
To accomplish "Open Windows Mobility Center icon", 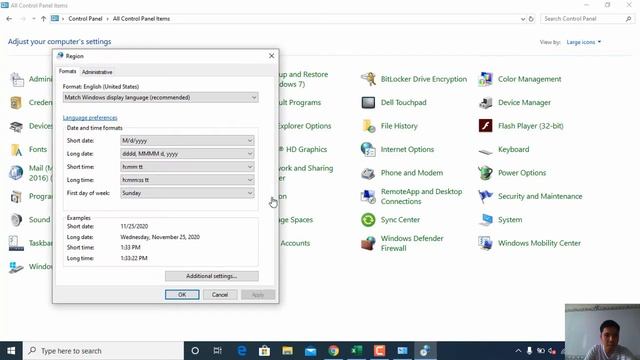I will pos(485,243).
